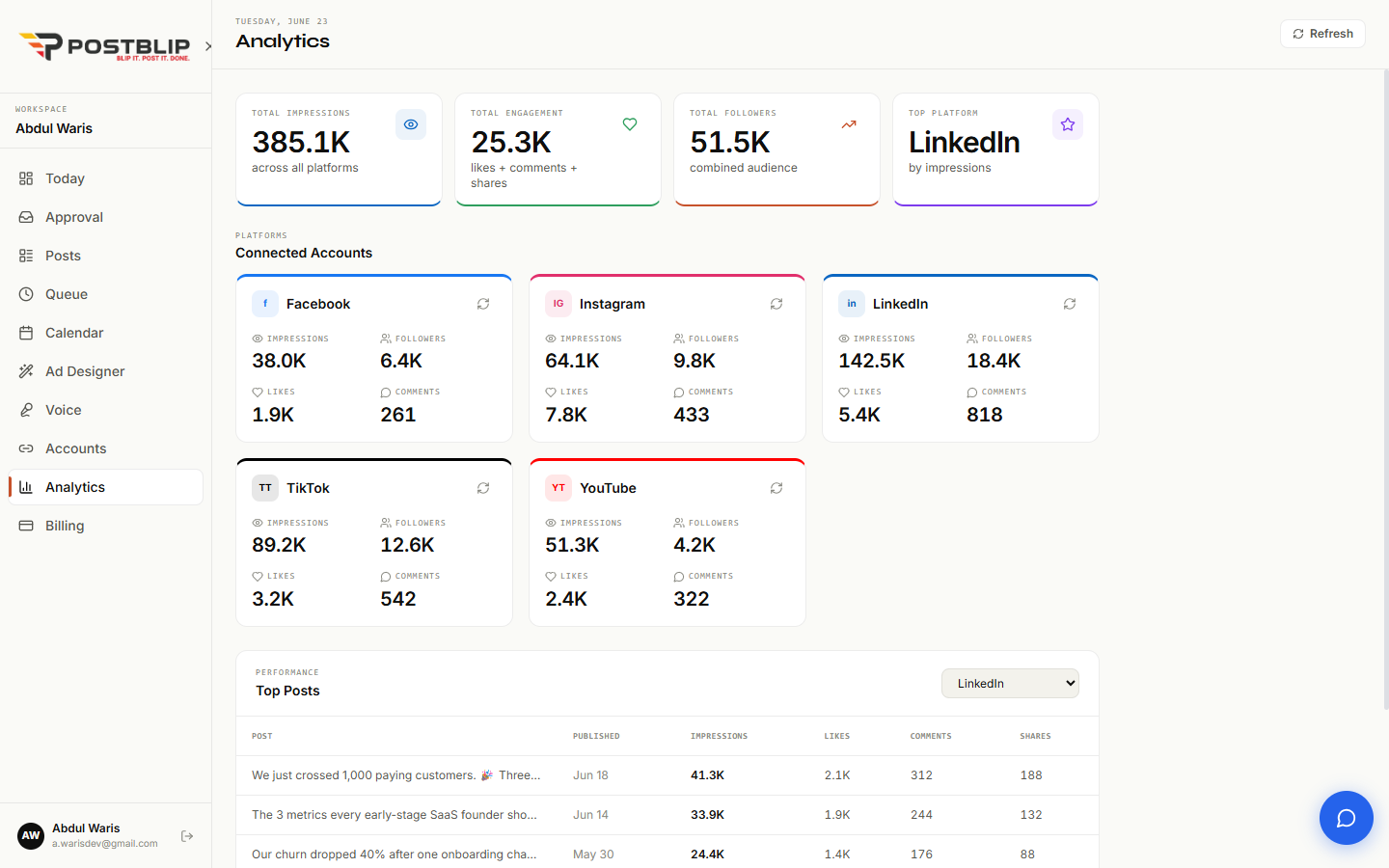This screenshot has width=1389, height=868.
Task: Refresh the Facebook account stats
Action: coord(483,304)
